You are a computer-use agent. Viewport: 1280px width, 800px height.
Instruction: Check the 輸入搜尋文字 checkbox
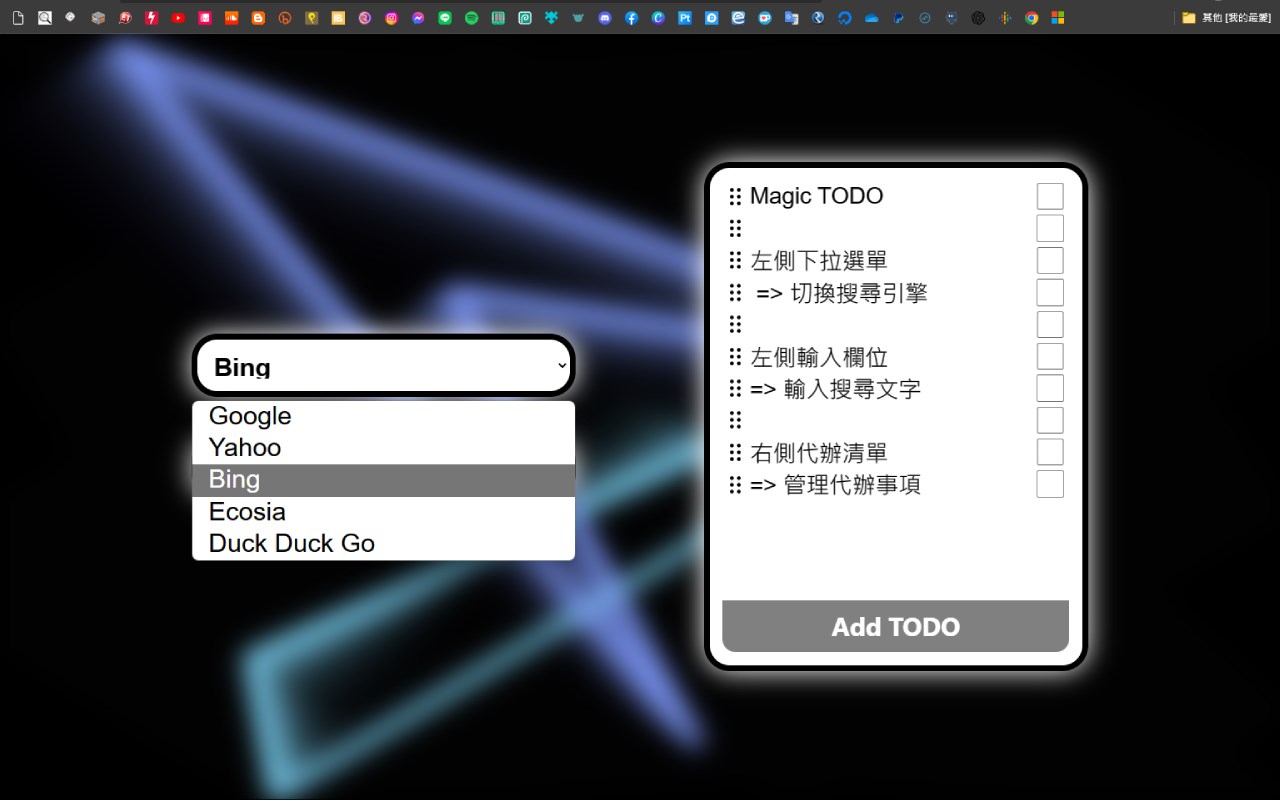tap(1050, 388)
